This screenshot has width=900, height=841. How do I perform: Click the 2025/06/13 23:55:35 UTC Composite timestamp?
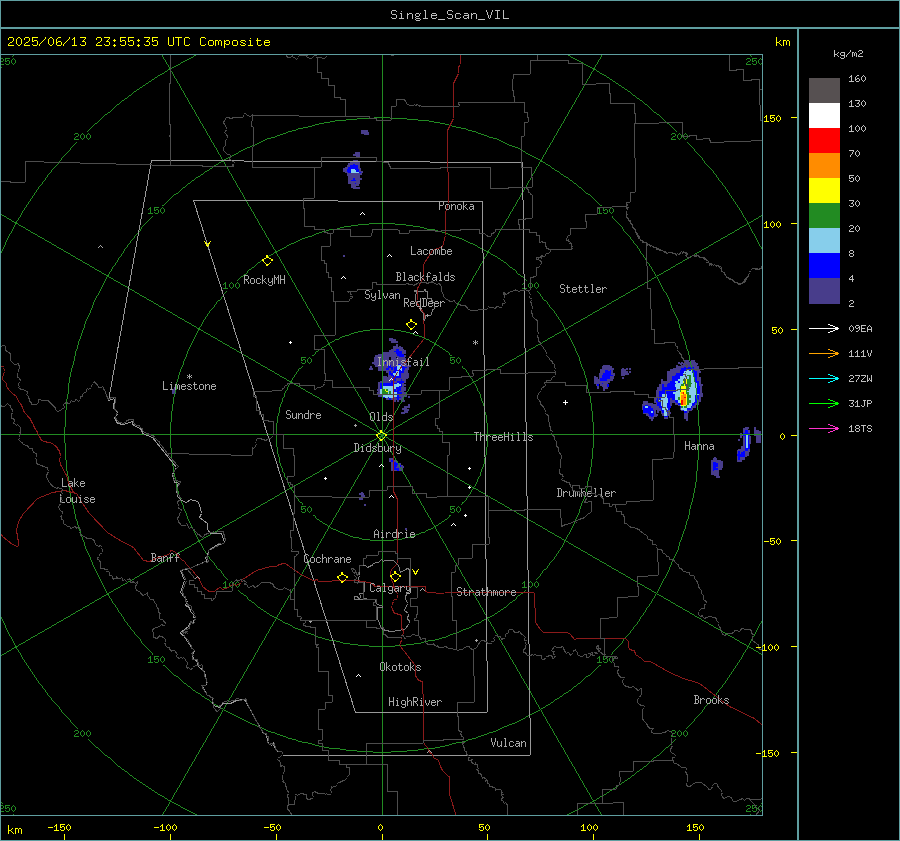click(x=138, y=42)
